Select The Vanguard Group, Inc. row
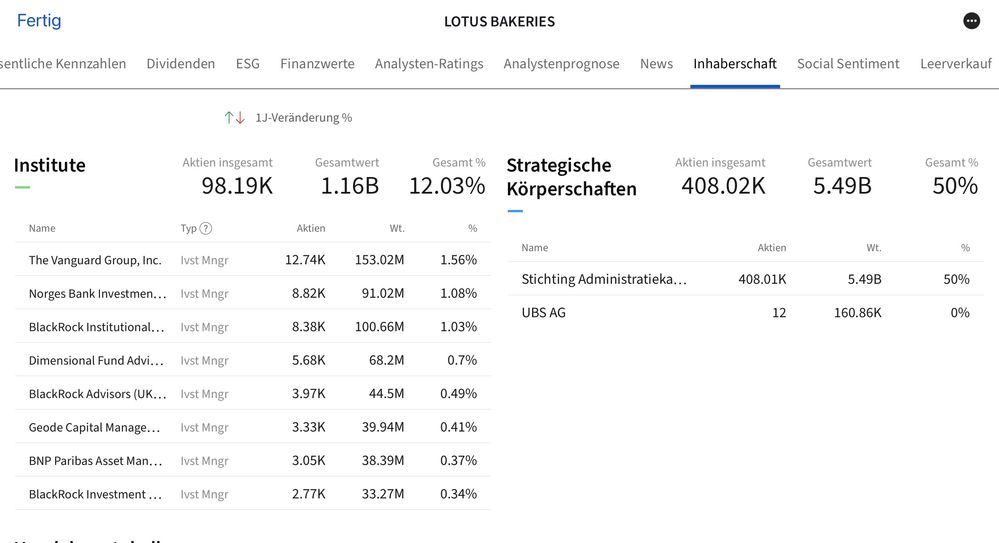The height and width of the screenshot is (543, 999). (252, 260)
